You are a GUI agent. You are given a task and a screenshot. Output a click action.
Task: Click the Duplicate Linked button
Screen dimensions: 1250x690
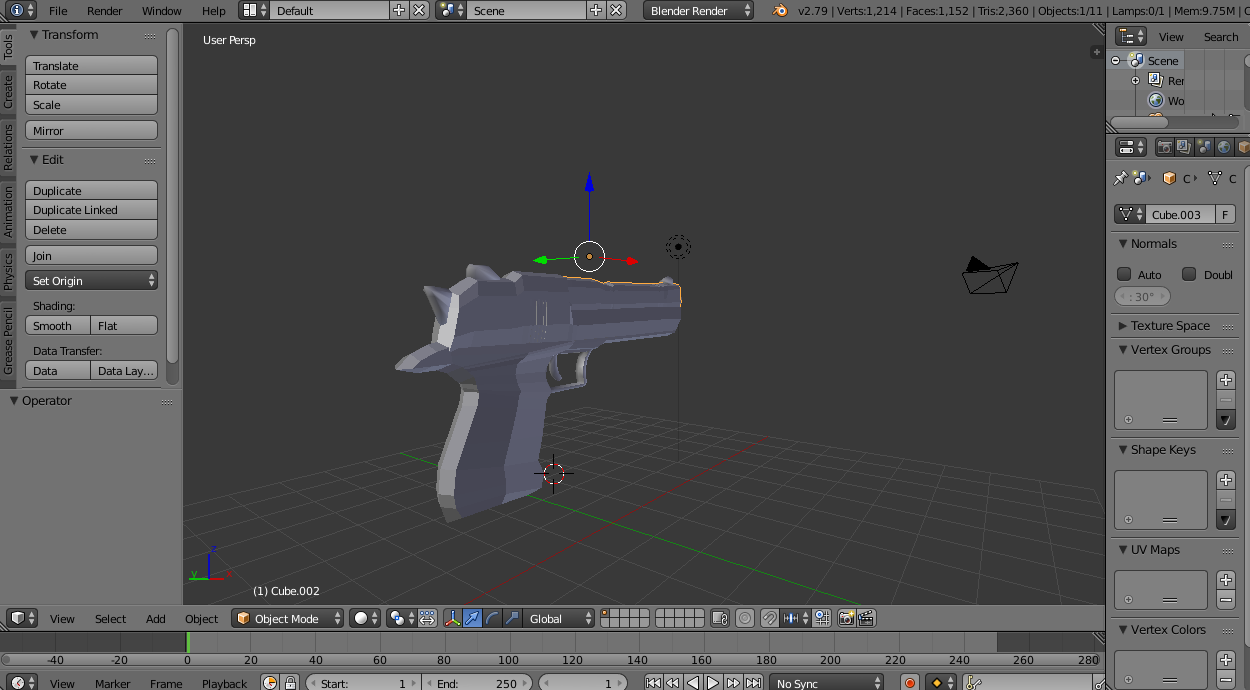(91, 209)
